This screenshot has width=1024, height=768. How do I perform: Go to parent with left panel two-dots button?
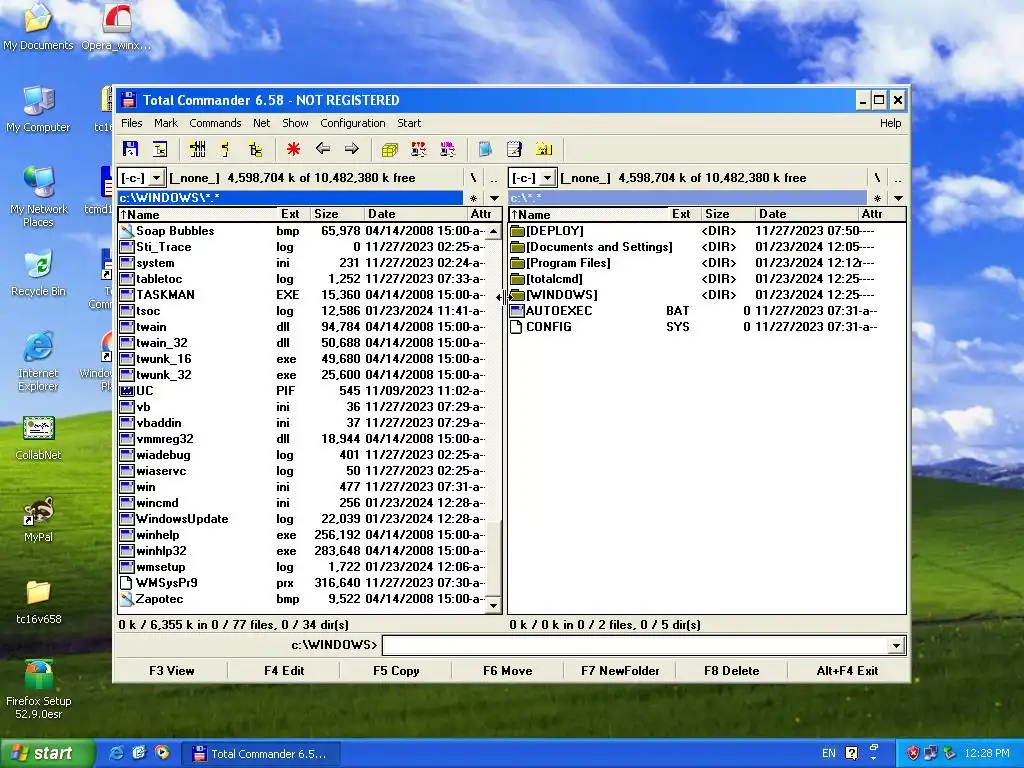[494, 178]
